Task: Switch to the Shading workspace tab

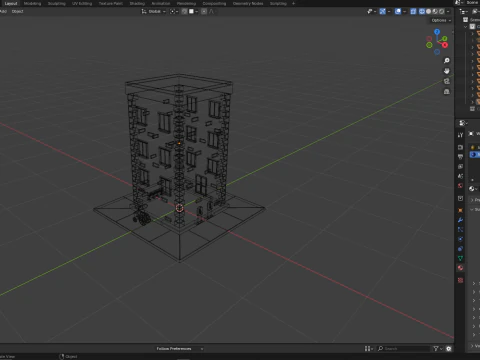Action: (x=137, y=3)
